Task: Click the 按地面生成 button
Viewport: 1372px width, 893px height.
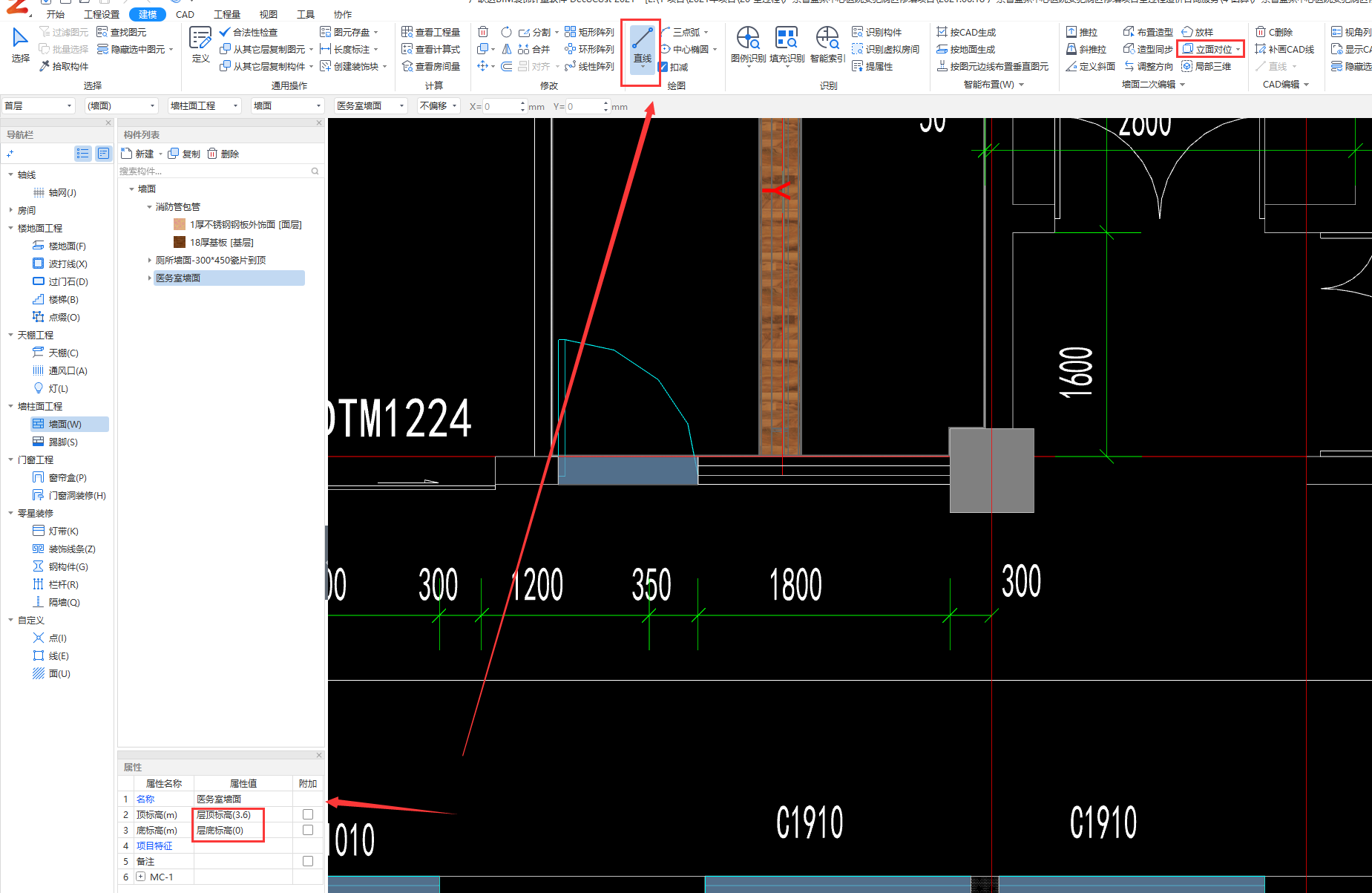Action: [x=966, y=50]
